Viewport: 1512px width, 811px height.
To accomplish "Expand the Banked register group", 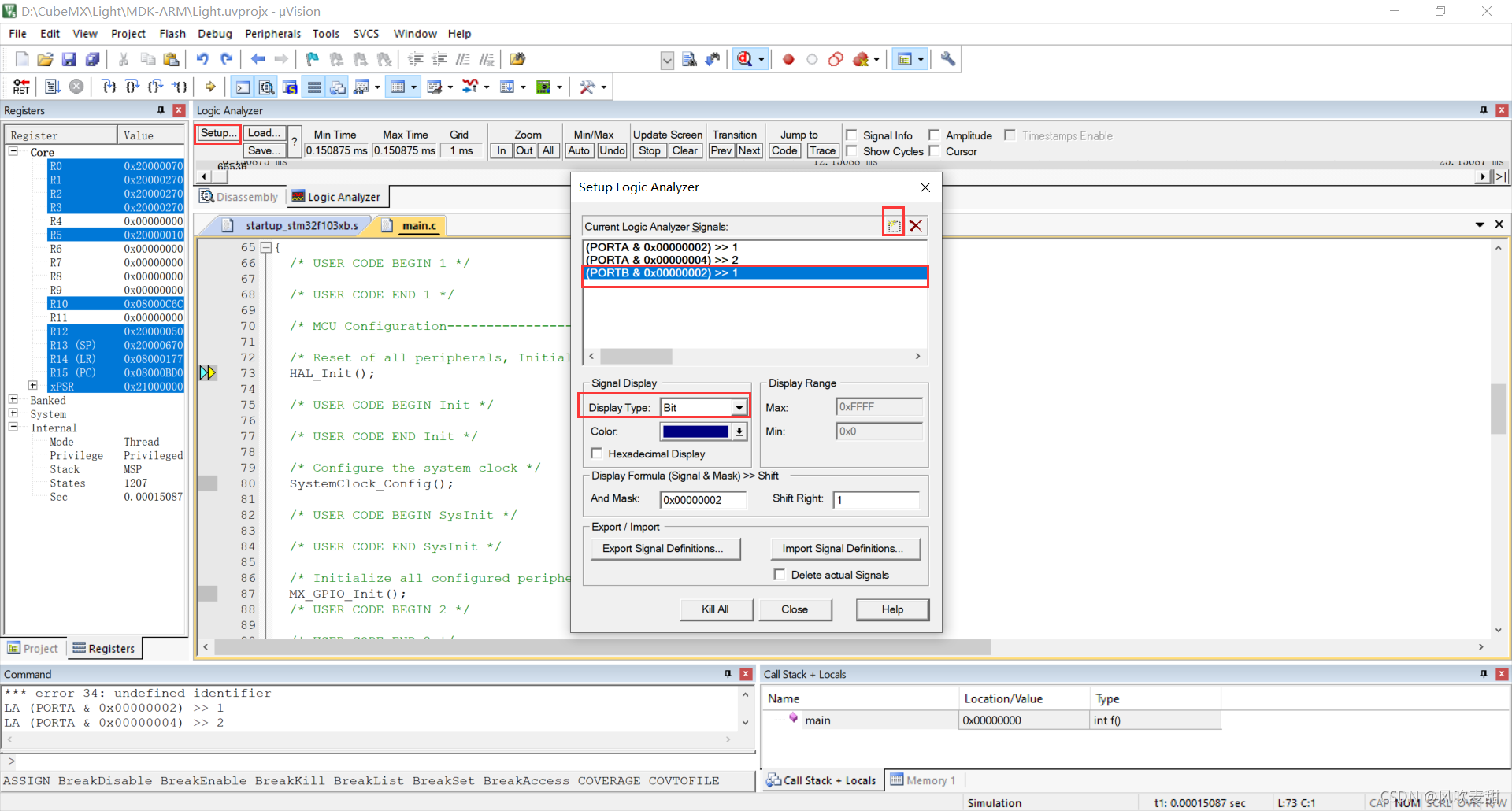I will (x=13, y=399).
